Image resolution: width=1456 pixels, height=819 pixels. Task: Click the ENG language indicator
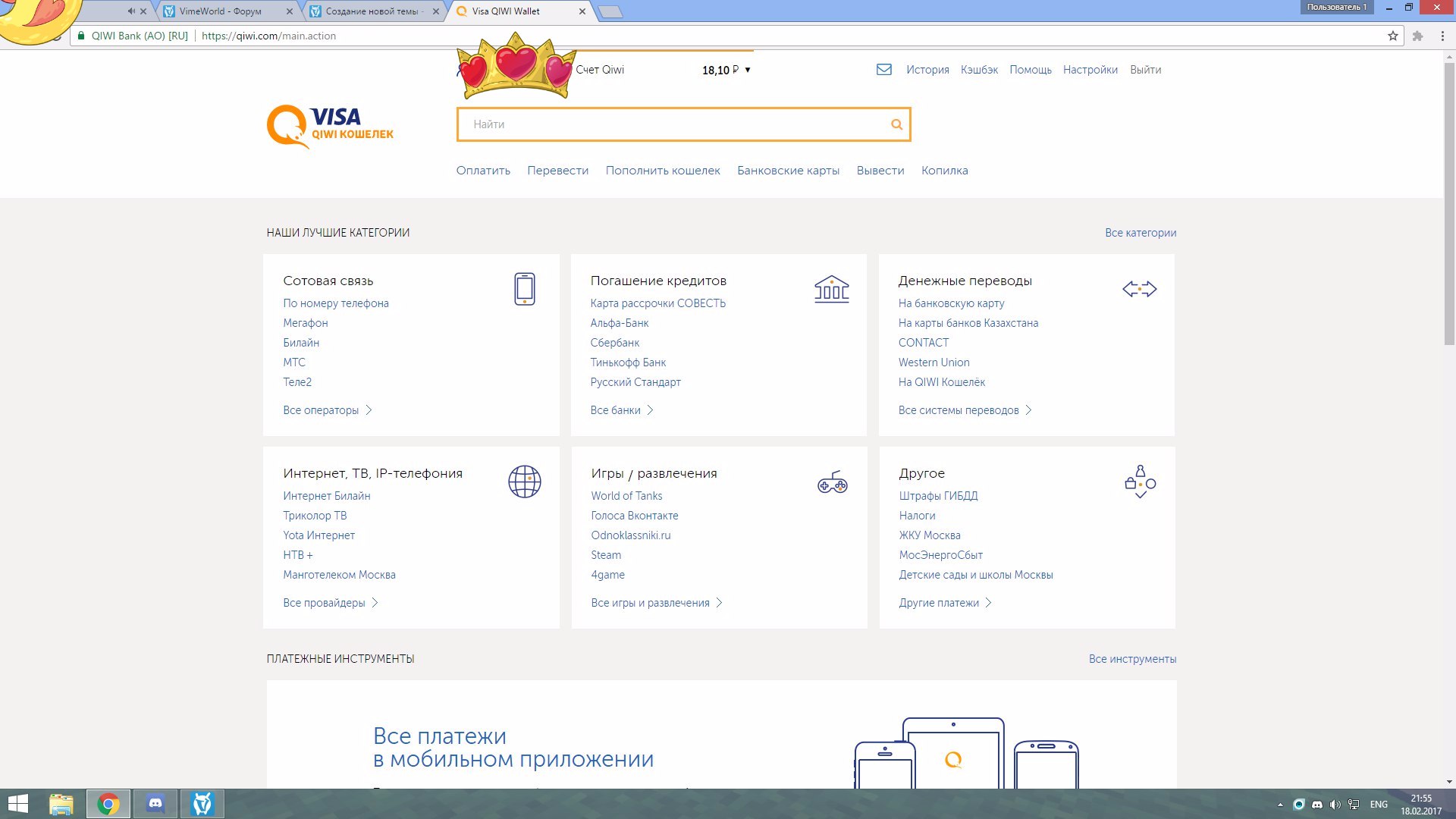(1379, 805)
